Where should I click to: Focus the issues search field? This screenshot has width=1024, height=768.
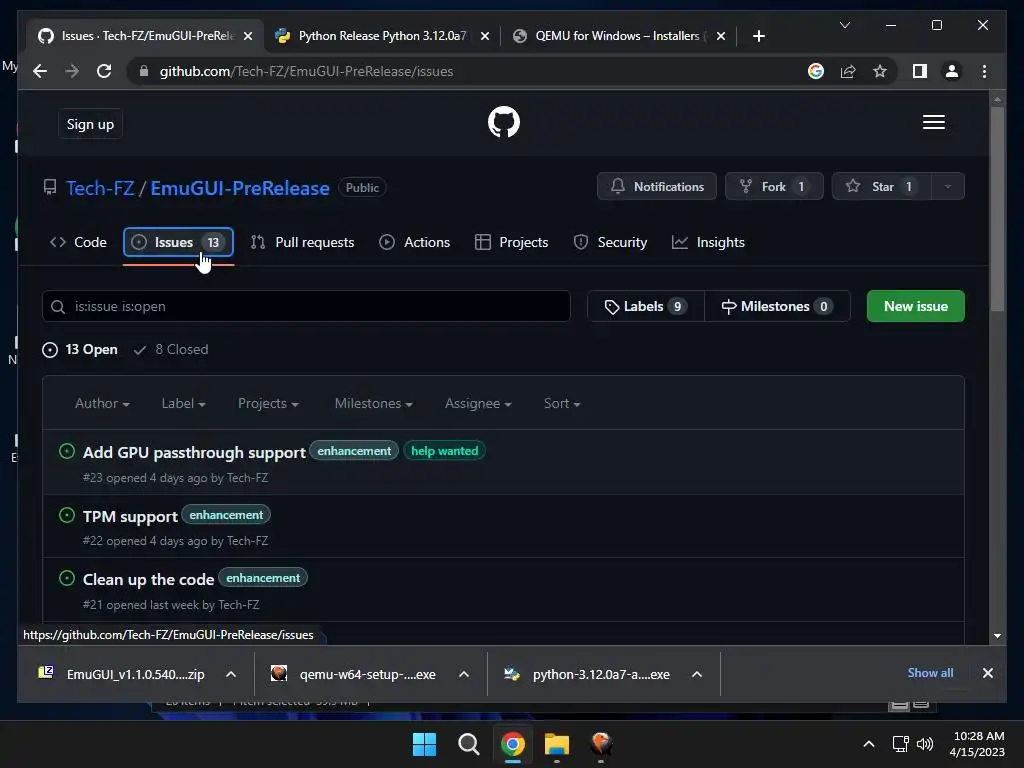click(306, 306)
